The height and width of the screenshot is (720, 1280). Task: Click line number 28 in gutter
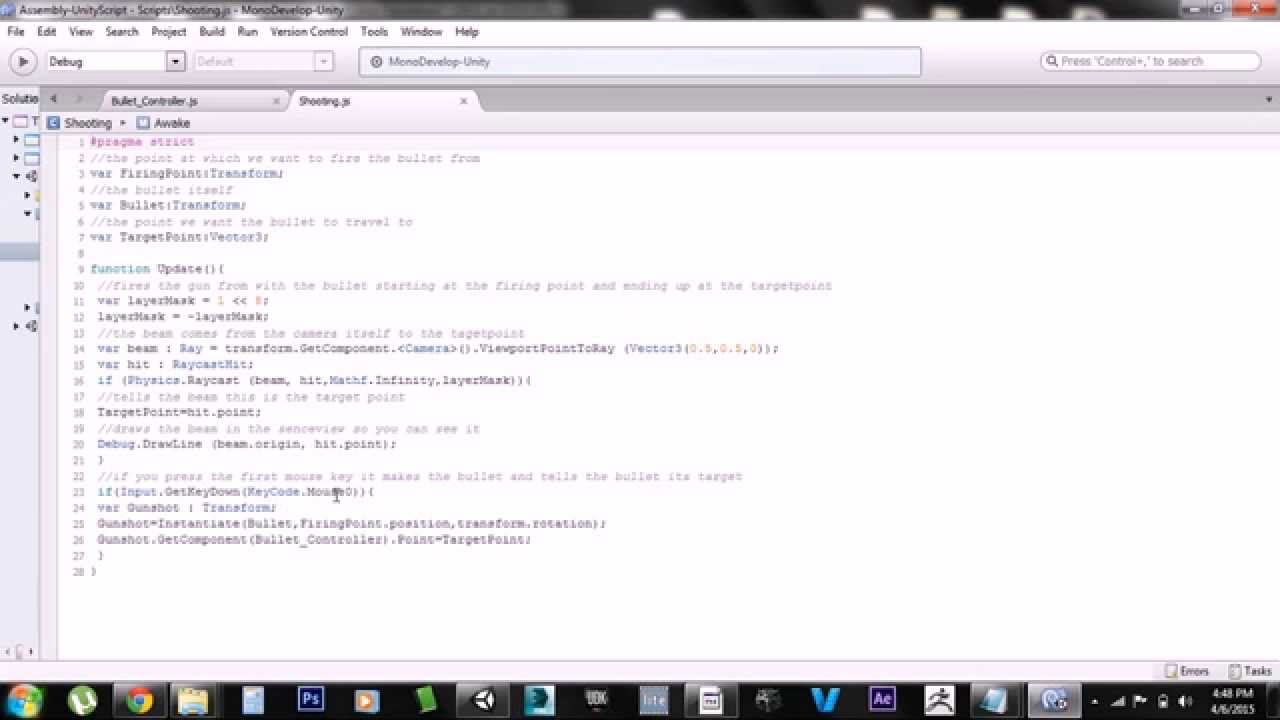[x=78, y=572]
